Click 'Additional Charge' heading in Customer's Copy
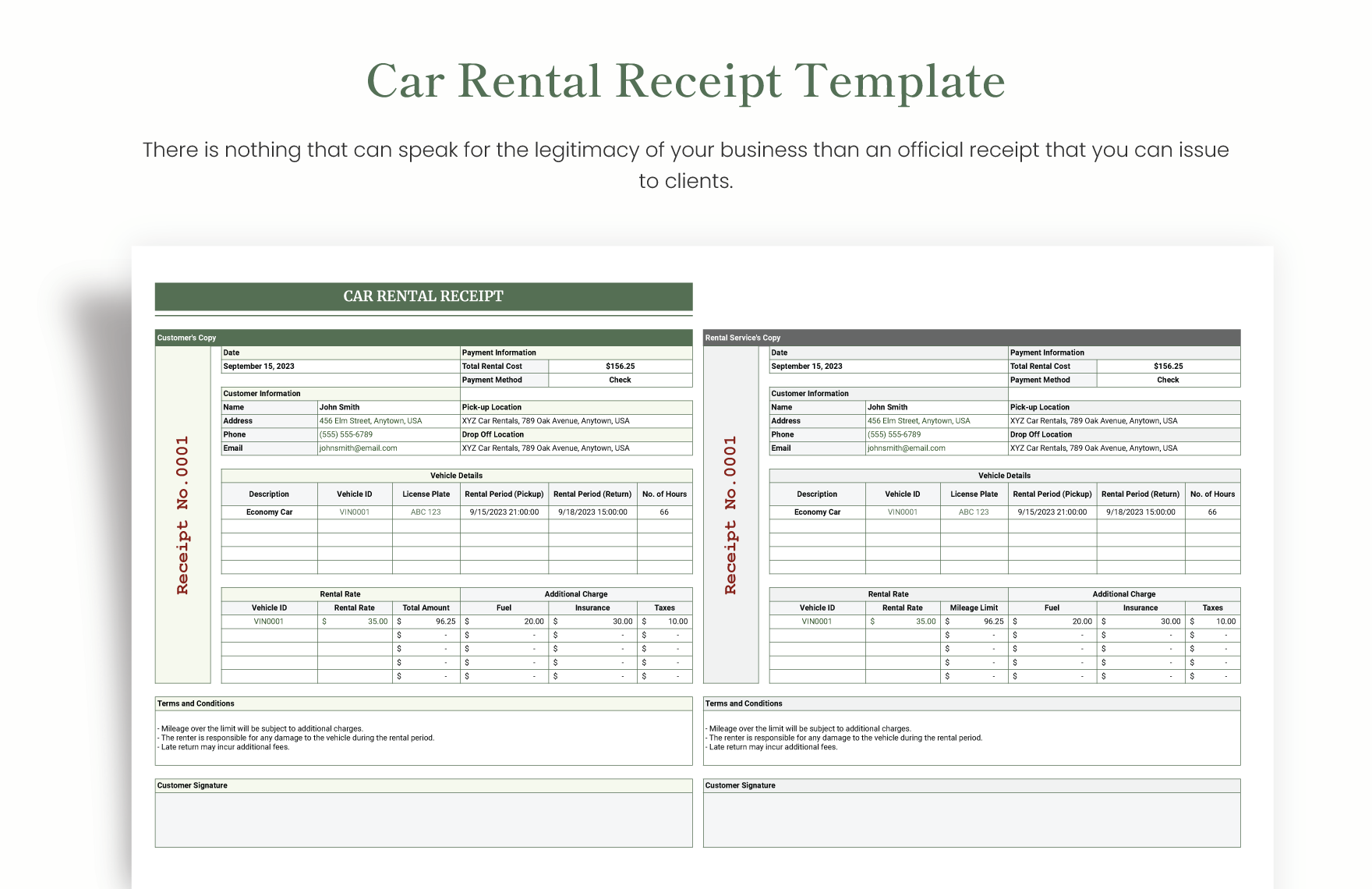Image resolution: width=1372 pixels, height=889 pixels. 576,594
